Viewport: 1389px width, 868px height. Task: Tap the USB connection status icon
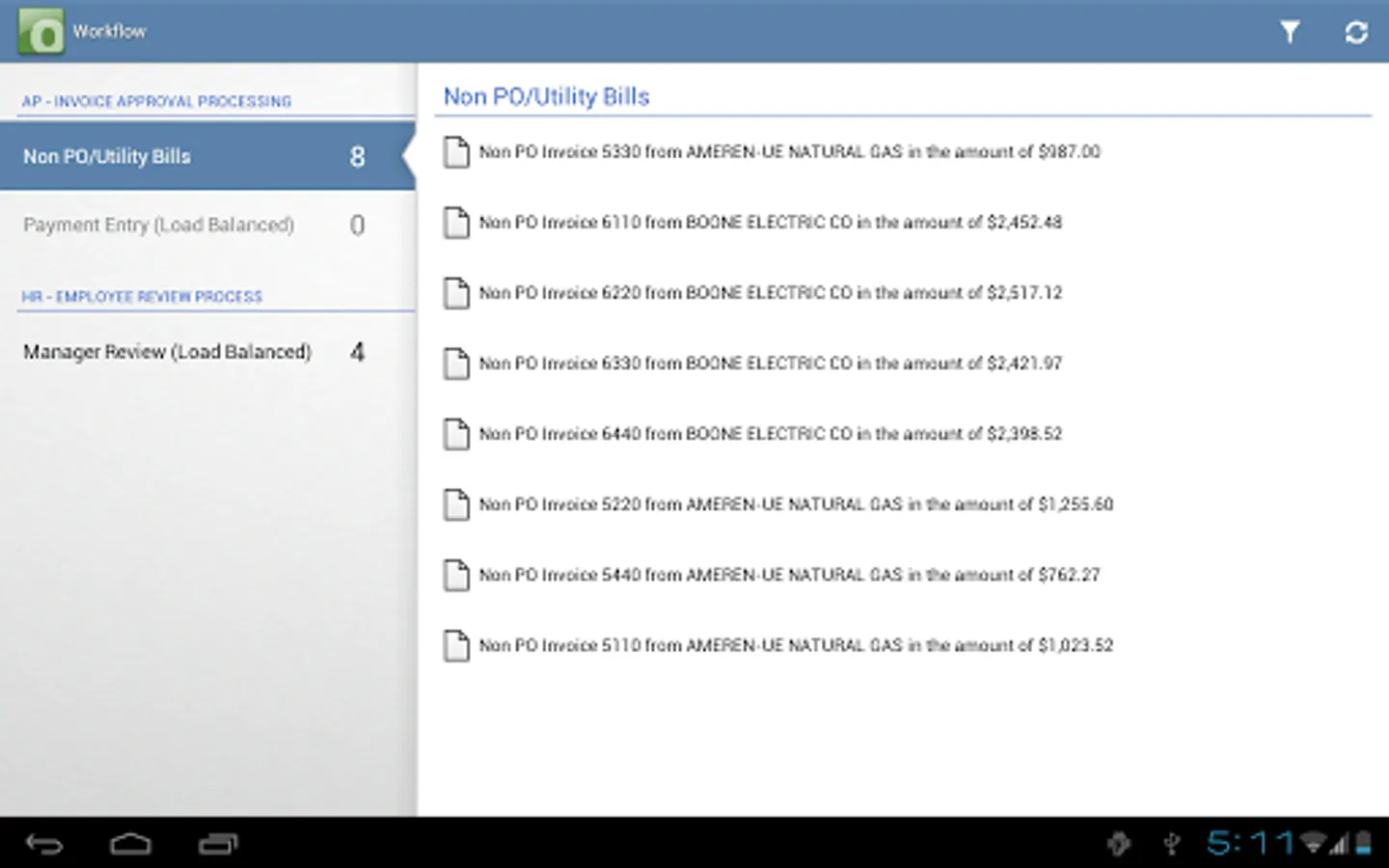pyautogui.click(x=1172, y=844)
